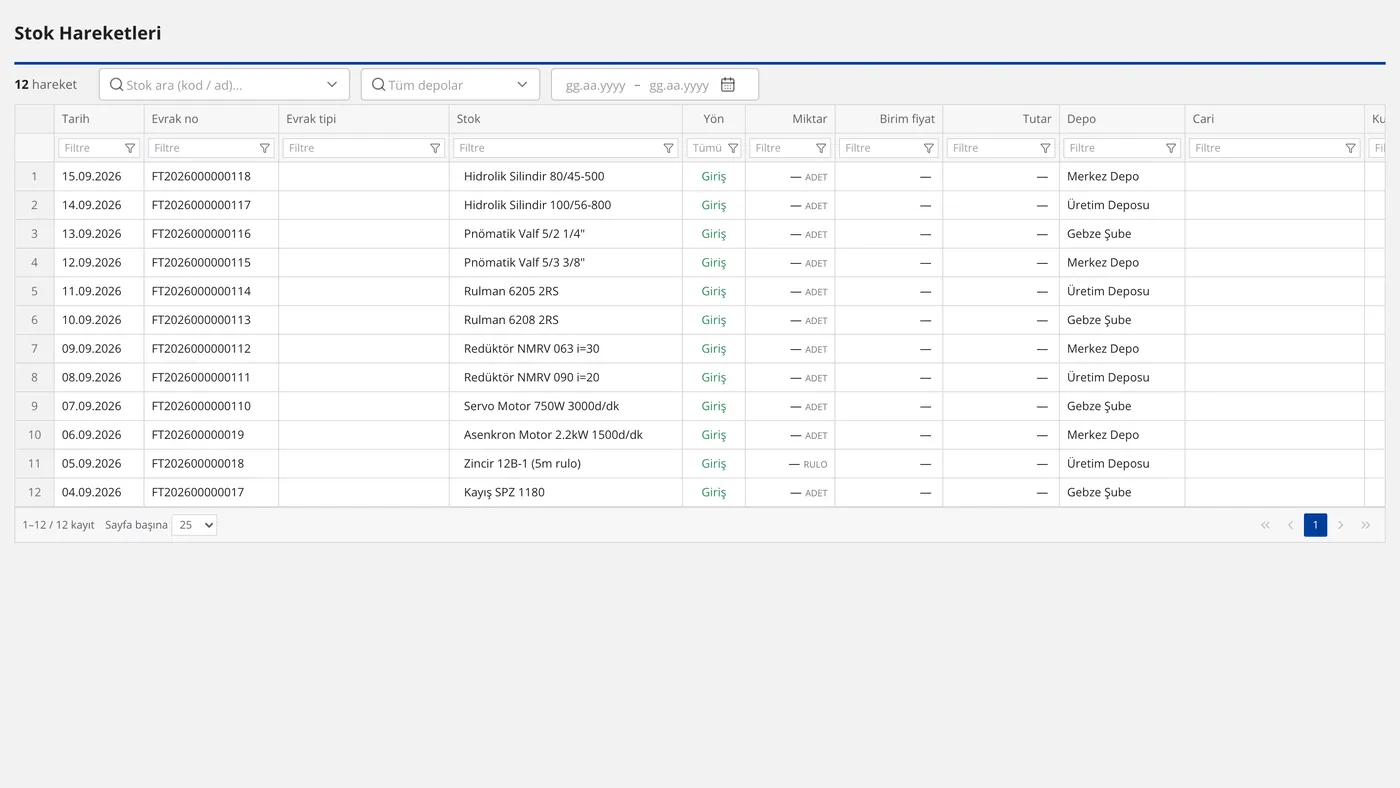This screenshot has height=788, width=1400.
Task: Select page 1 in the pagination
Action: coord(1315,525)
